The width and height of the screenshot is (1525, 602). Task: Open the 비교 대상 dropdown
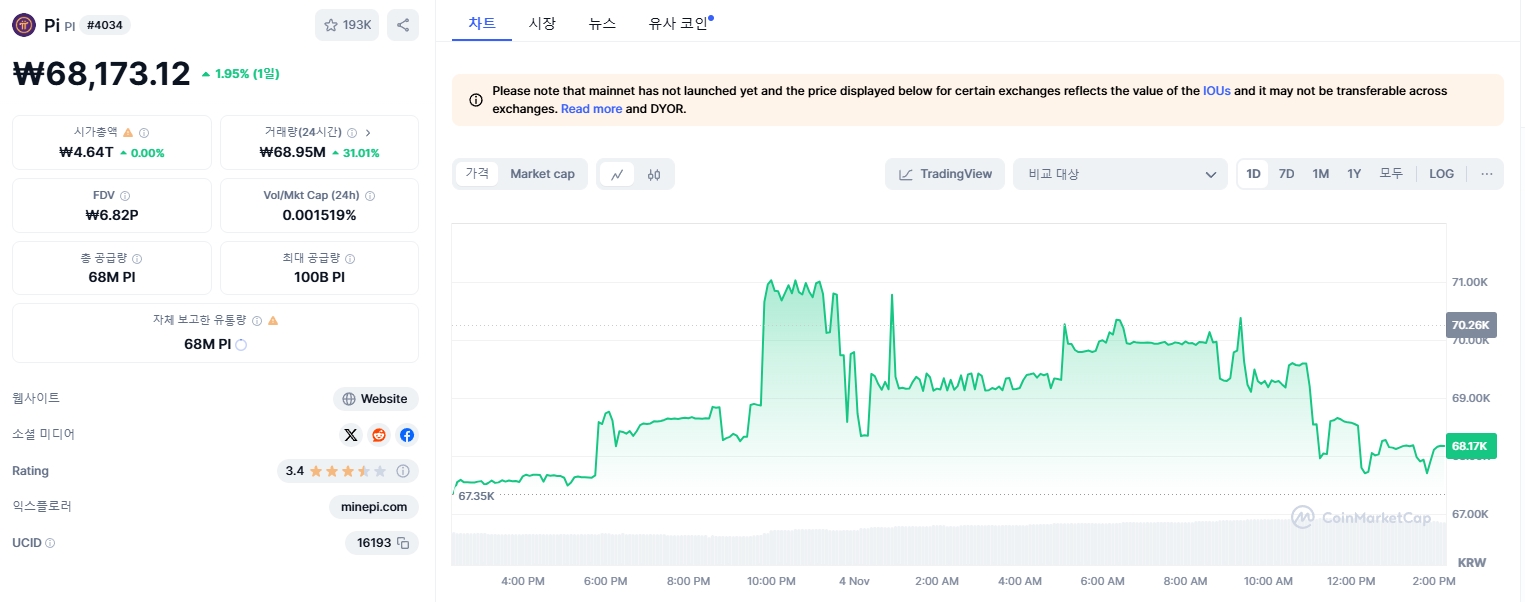tap(1120, 174)
